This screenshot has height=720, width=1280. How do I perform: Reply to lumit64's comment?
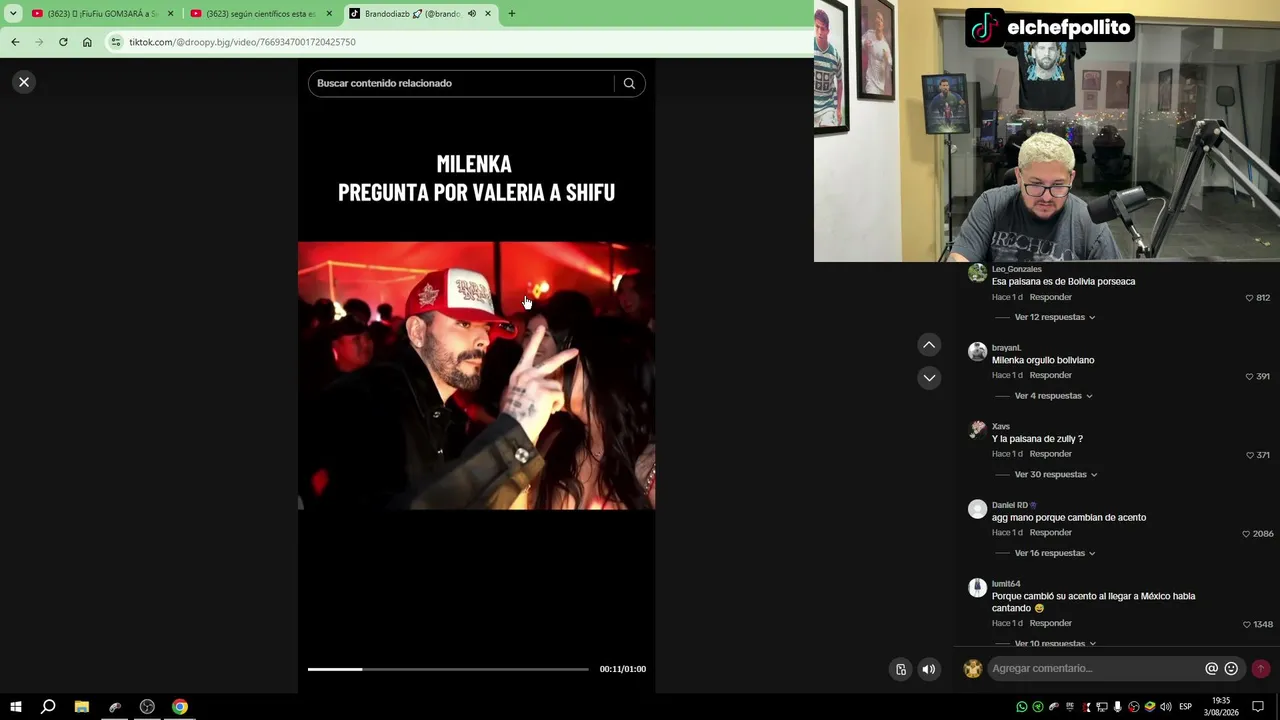(x=1050, y=623)
